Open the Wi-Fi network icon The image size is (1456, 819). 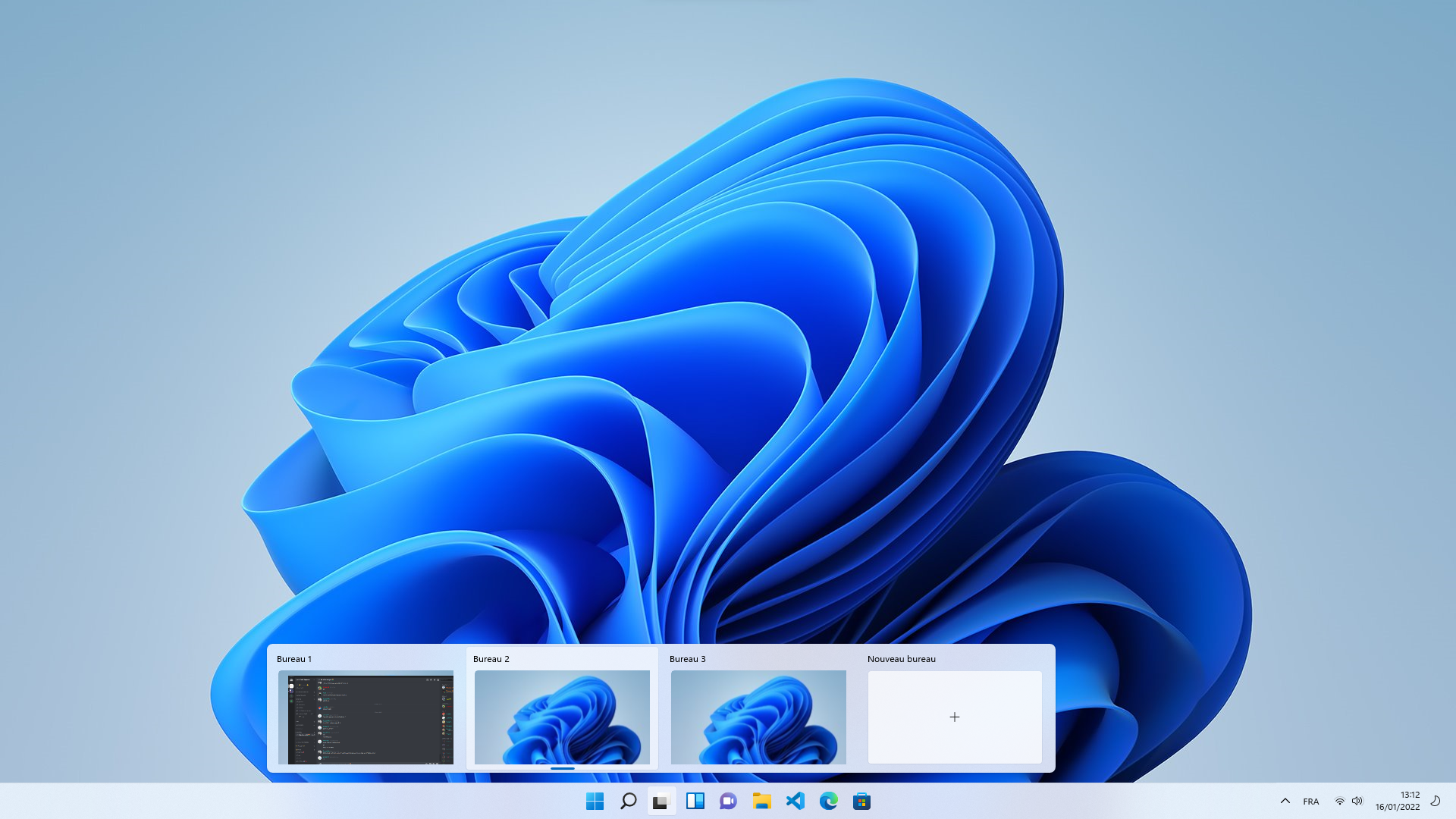click(x=1339, y=801)
